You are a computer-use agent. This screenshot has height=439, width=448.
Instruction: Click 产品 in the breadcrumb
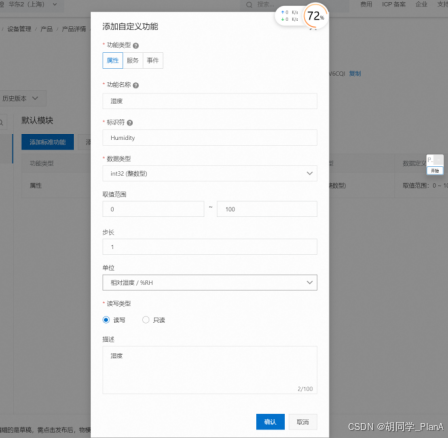coord(46,29)
